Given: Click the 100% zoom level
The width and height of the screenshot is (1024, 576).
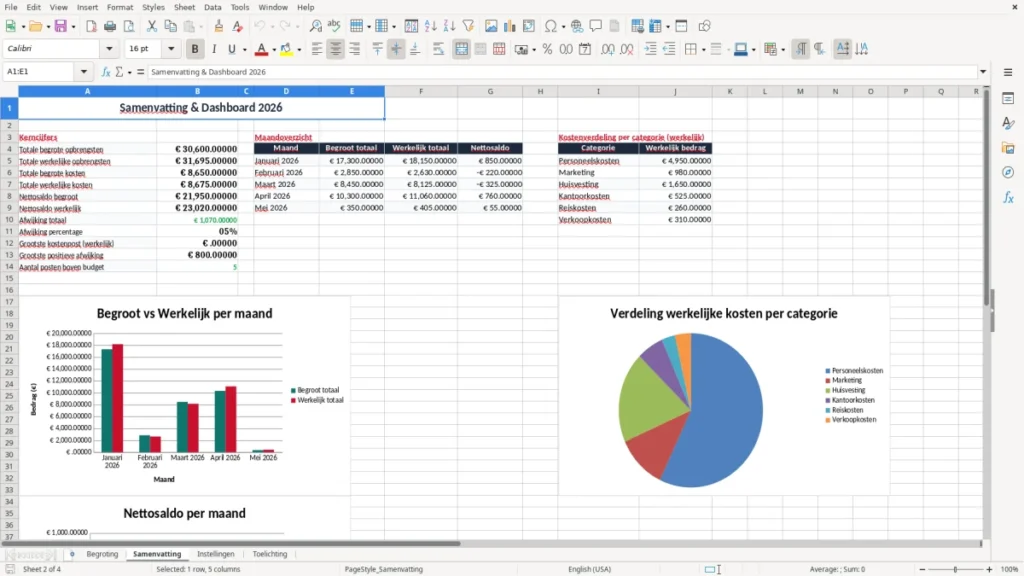Looking at the screenshot, I should [x=1010, y=569].
